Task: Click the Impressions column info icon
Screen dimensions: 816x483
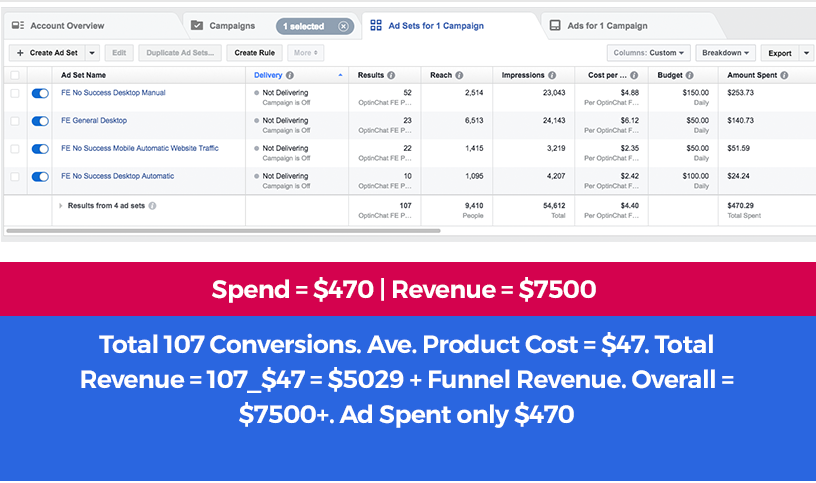Action: point(552,75)
